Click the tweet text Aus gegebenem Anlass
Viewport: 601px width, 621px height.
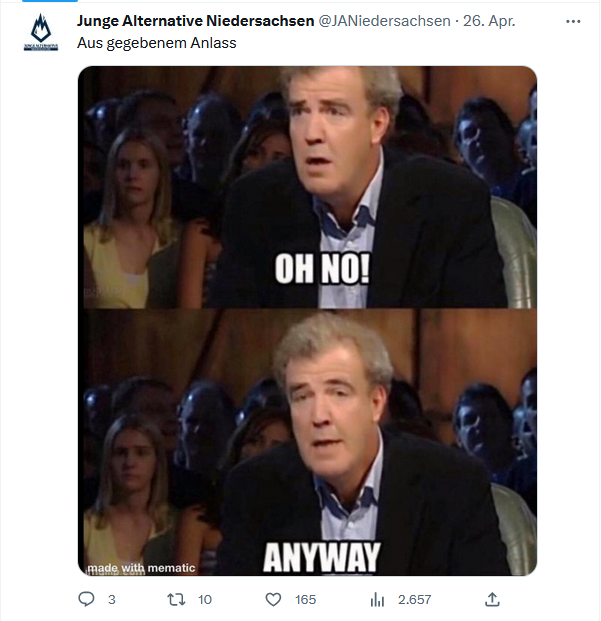tap(156, 43)
